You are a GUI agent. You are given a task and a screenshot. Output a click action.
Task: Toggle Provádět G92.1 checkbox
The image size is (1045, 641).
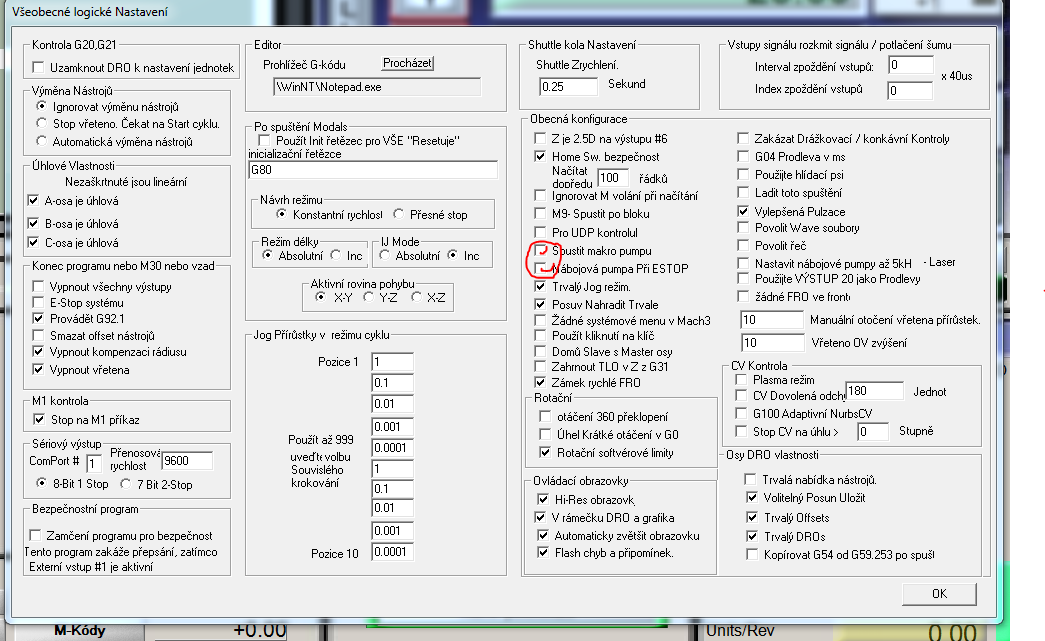tap(40, 319)
